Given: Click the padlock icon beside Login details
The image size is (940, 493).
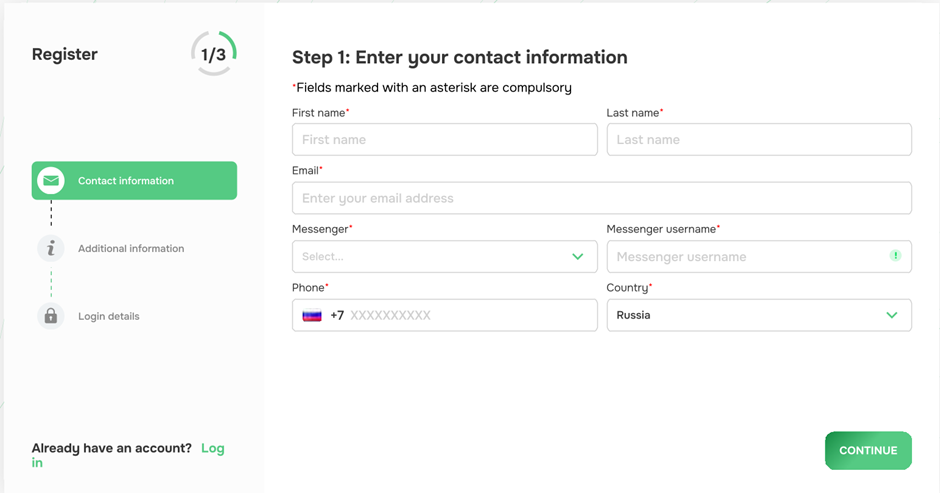Looking at the screenshot, I should 51,316.
